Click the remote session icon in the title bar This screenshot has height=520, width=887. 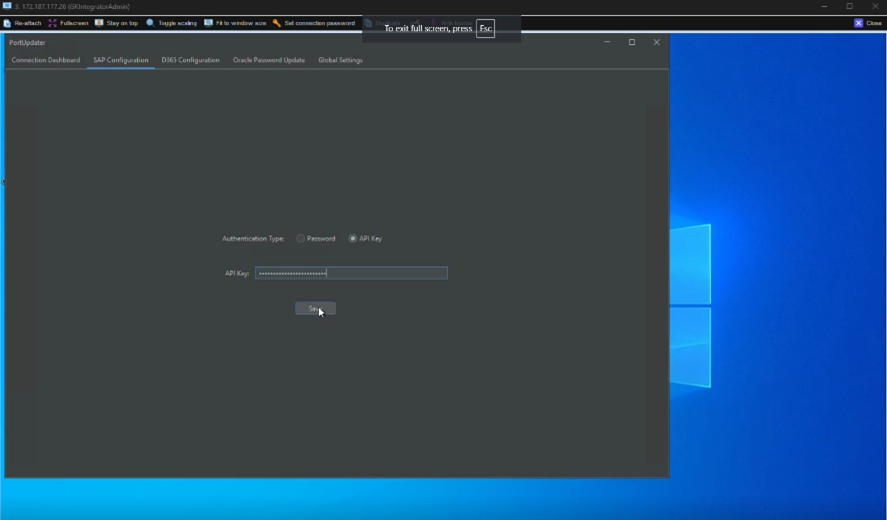(7, 6)
